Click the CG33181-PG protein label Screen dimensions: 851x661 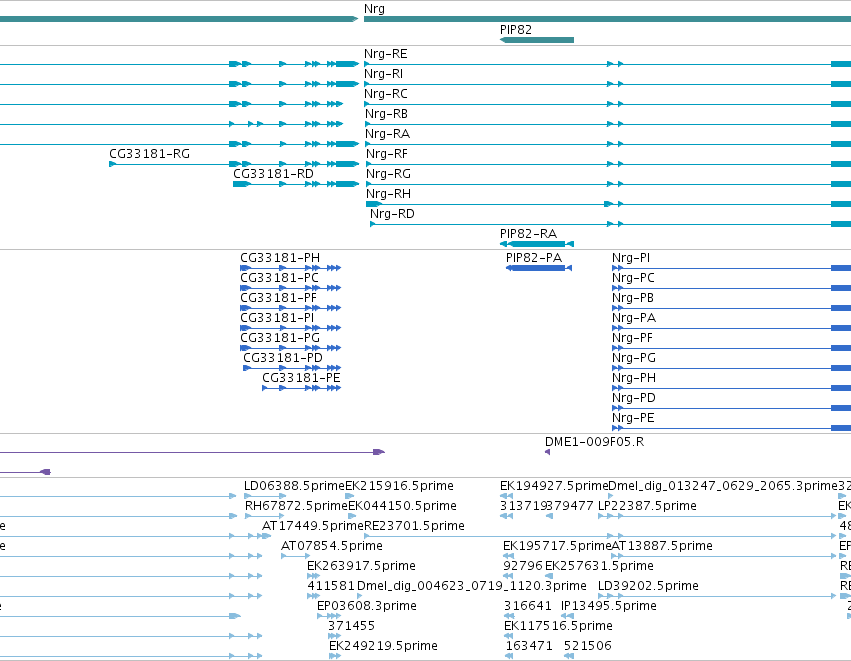tap(280, 338)
